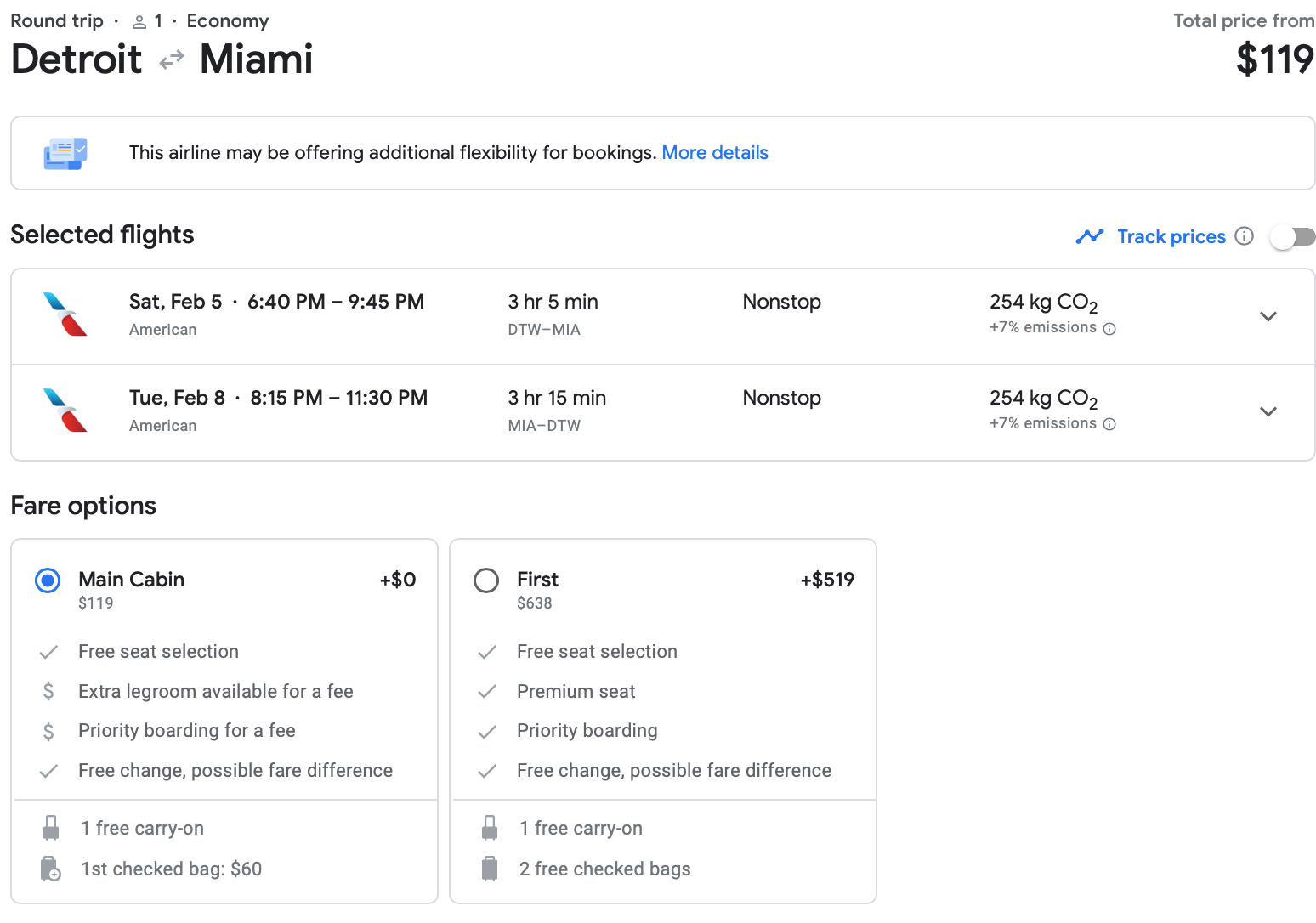Select the Main Cabin fare radio button
Image resolution: width=1316 pixels, height=923 pixels.
[48, 580]
